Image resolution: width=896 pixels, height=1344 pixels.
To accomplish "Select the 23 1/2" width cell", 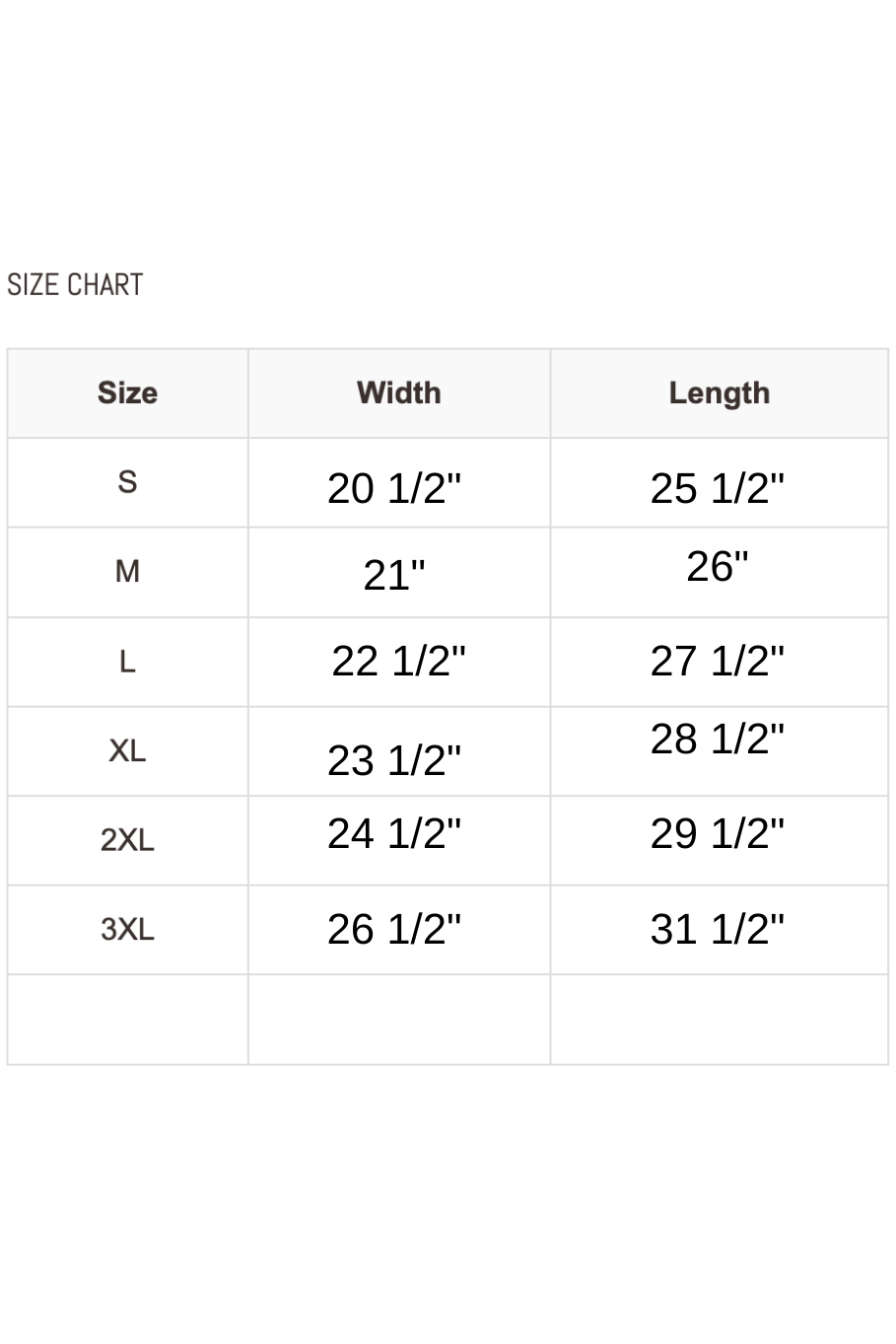I will [394, 761].
